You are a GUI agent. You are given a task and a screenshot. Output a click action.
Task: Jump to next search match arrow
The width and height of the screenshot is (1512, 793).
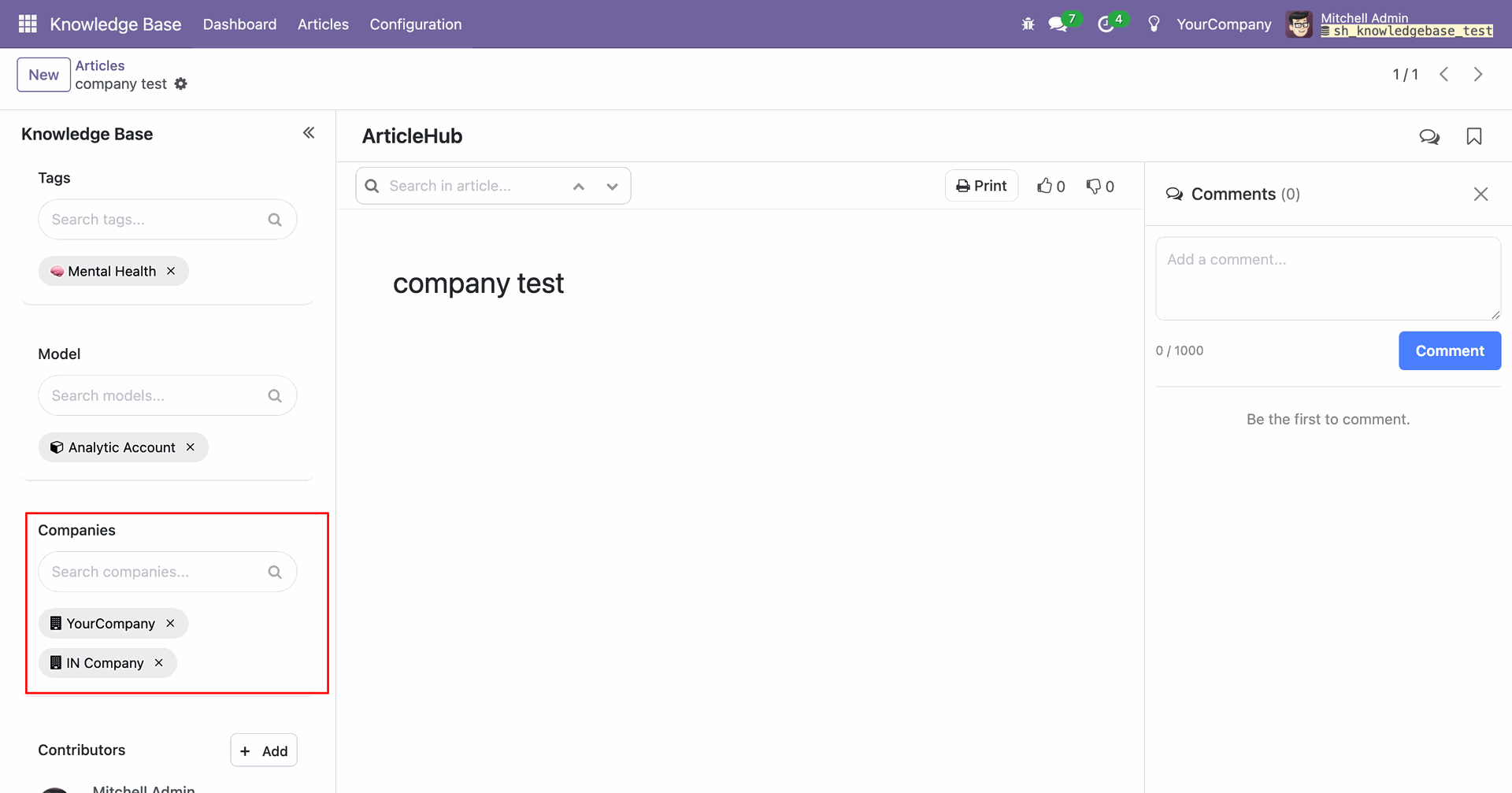[612, 187]
